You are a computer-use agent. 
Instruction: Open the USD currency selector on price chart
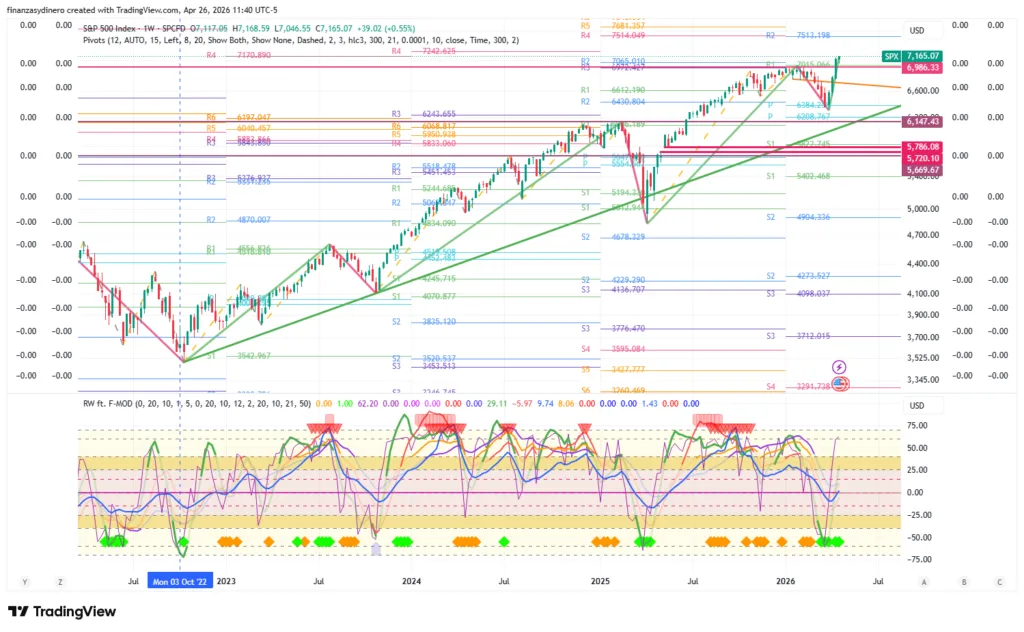(x=918, y=30)
